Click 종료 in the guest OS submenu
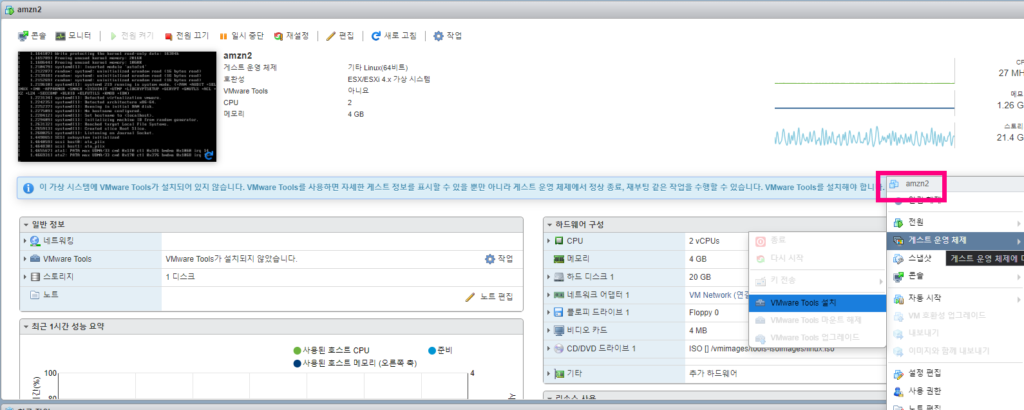This screenshot has height=410, width=1024. [x=818, y=241]
